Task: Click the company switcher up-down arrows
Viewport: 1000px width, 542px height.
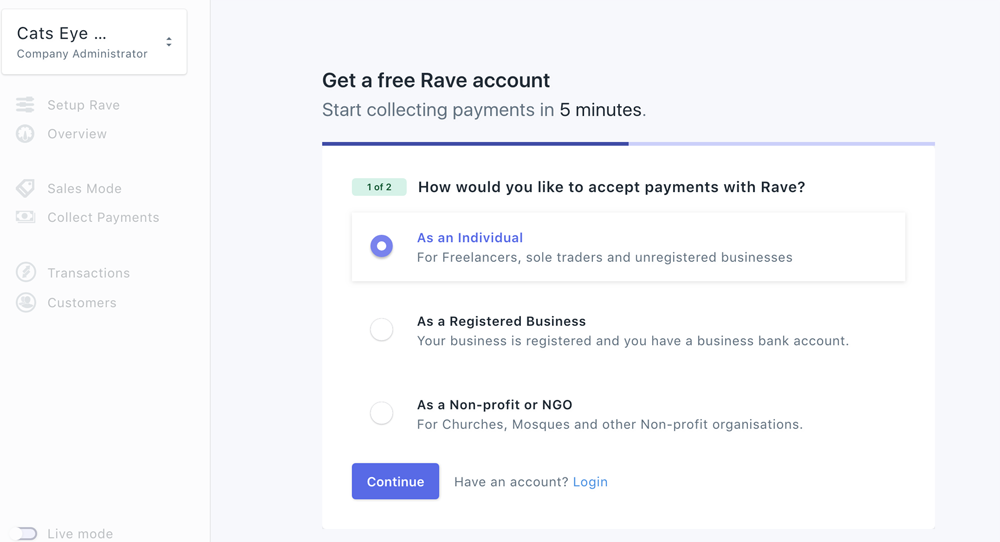Action: (169, 42)
